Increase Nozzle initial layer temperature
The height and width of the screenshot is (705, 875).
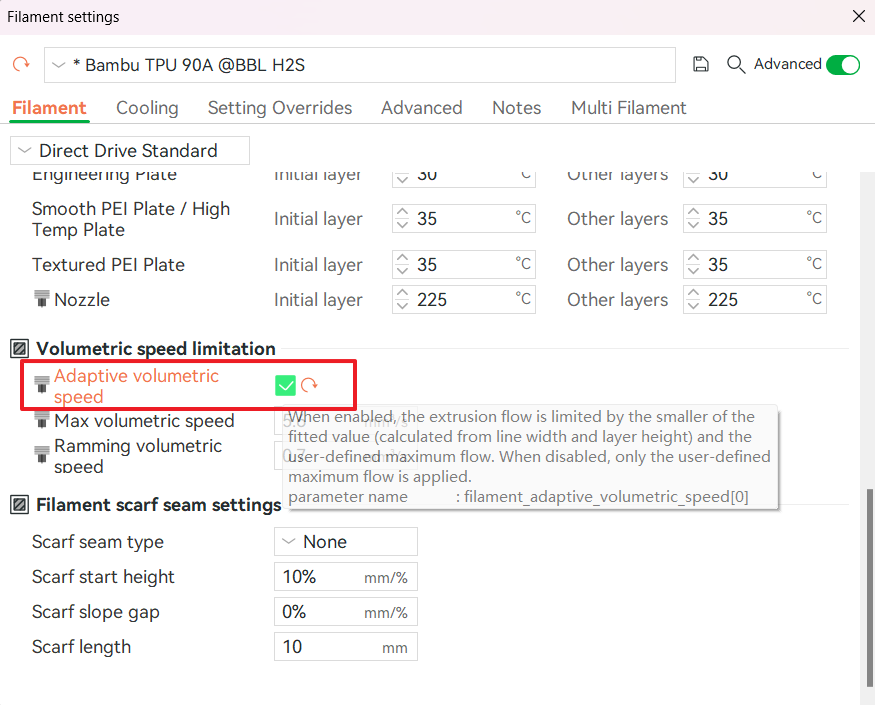pyautogui.click(x=402, y=293)
